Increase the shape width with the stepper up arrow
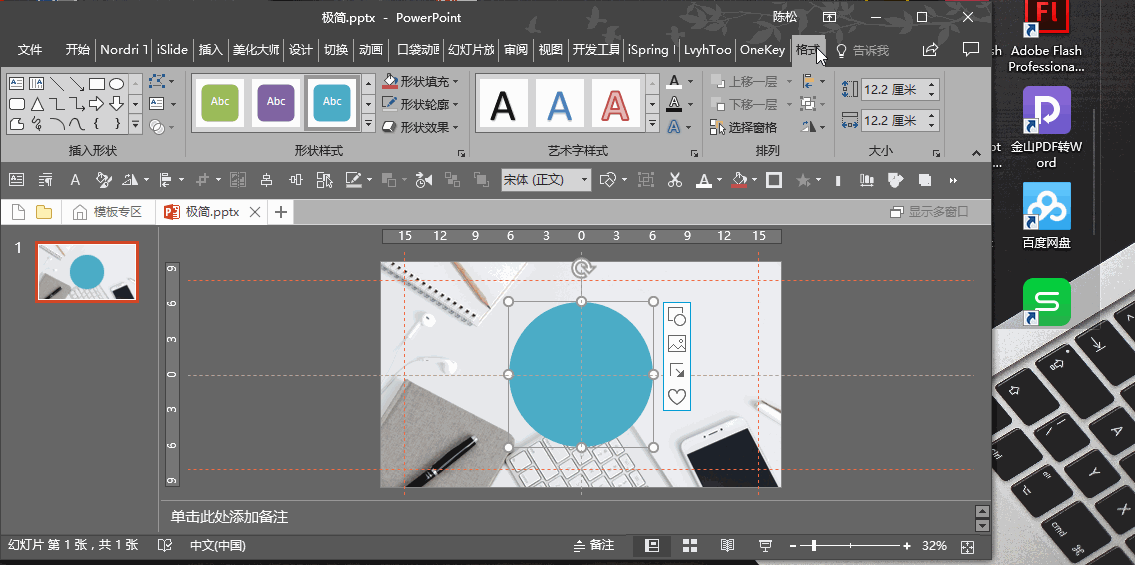1135x565 pixels. tap(932, 116)
